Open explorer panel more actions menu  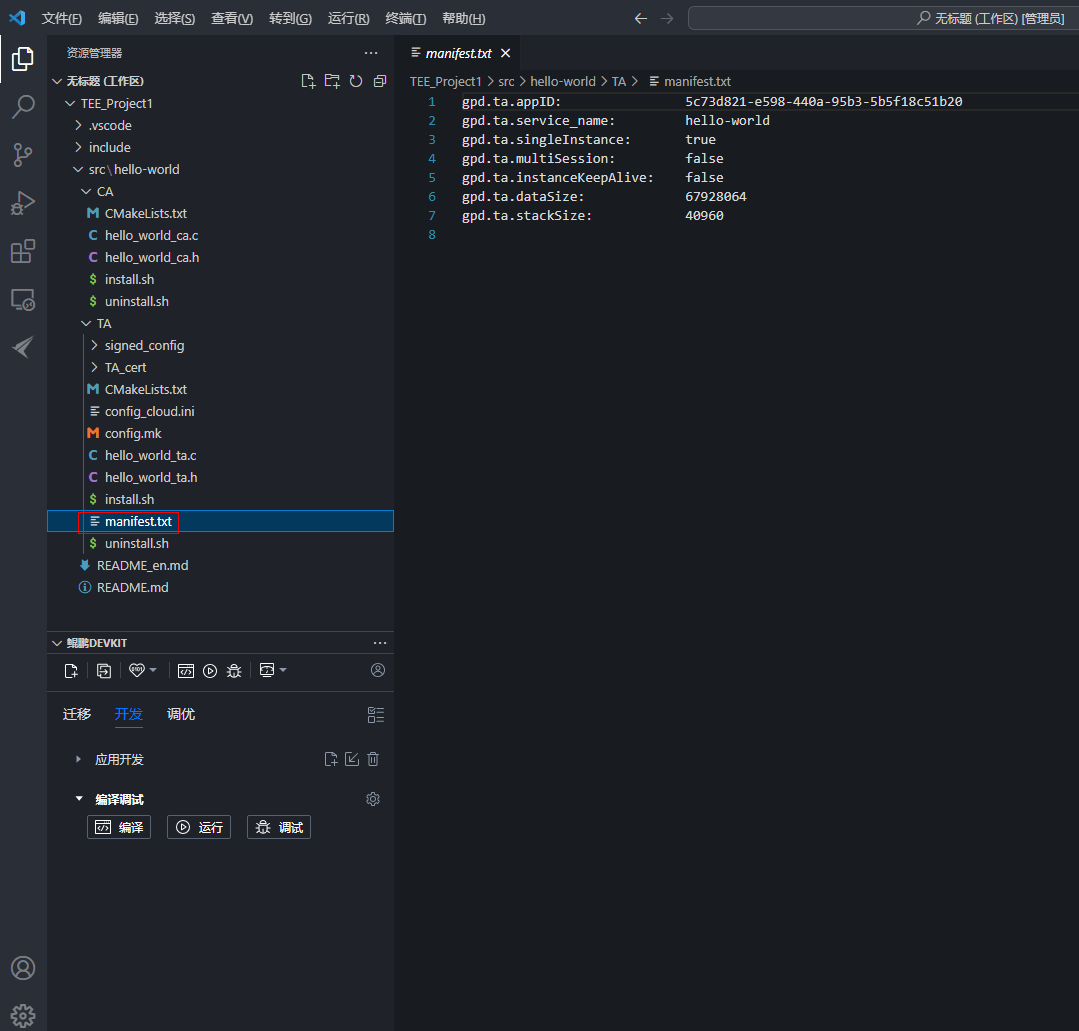(x=371, y=53)
